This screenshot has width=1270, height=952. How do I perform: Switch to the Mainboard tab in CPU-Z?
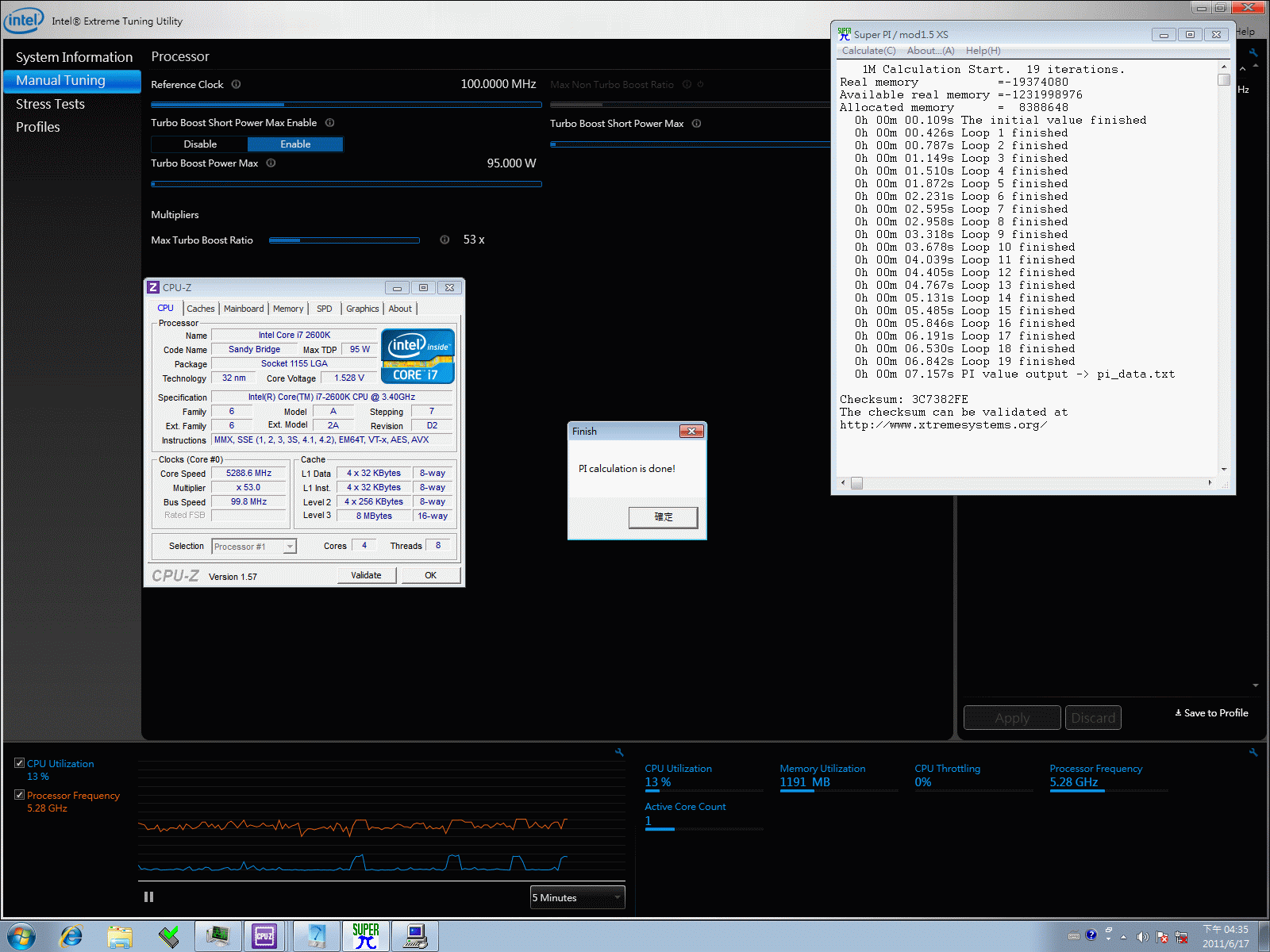pos(244,309)
